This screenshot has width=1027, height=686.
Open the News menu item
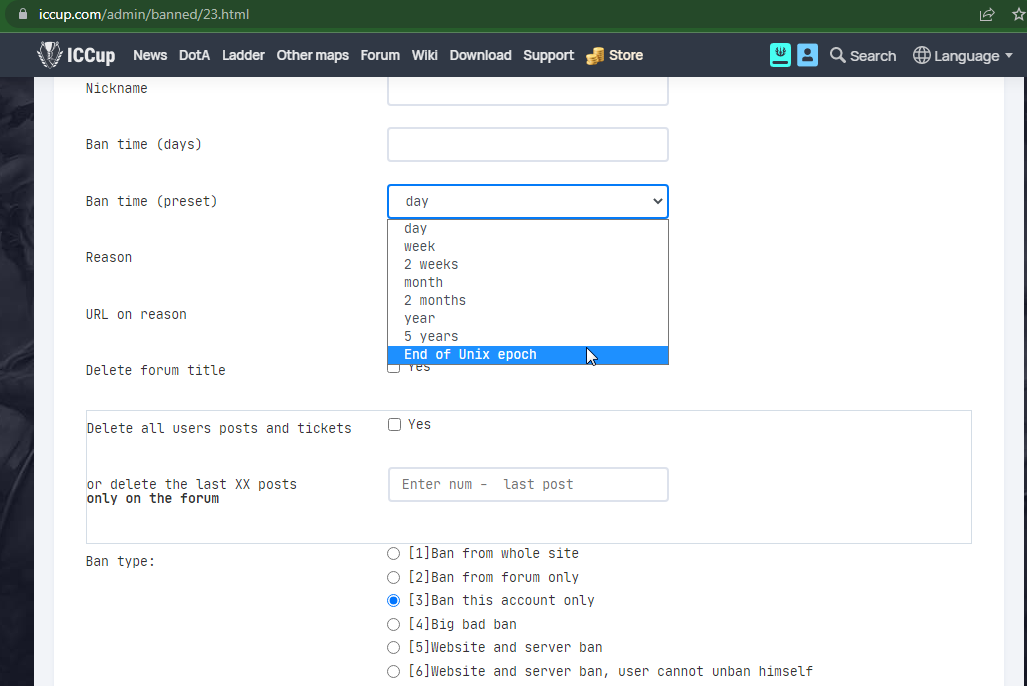(150, 55)
